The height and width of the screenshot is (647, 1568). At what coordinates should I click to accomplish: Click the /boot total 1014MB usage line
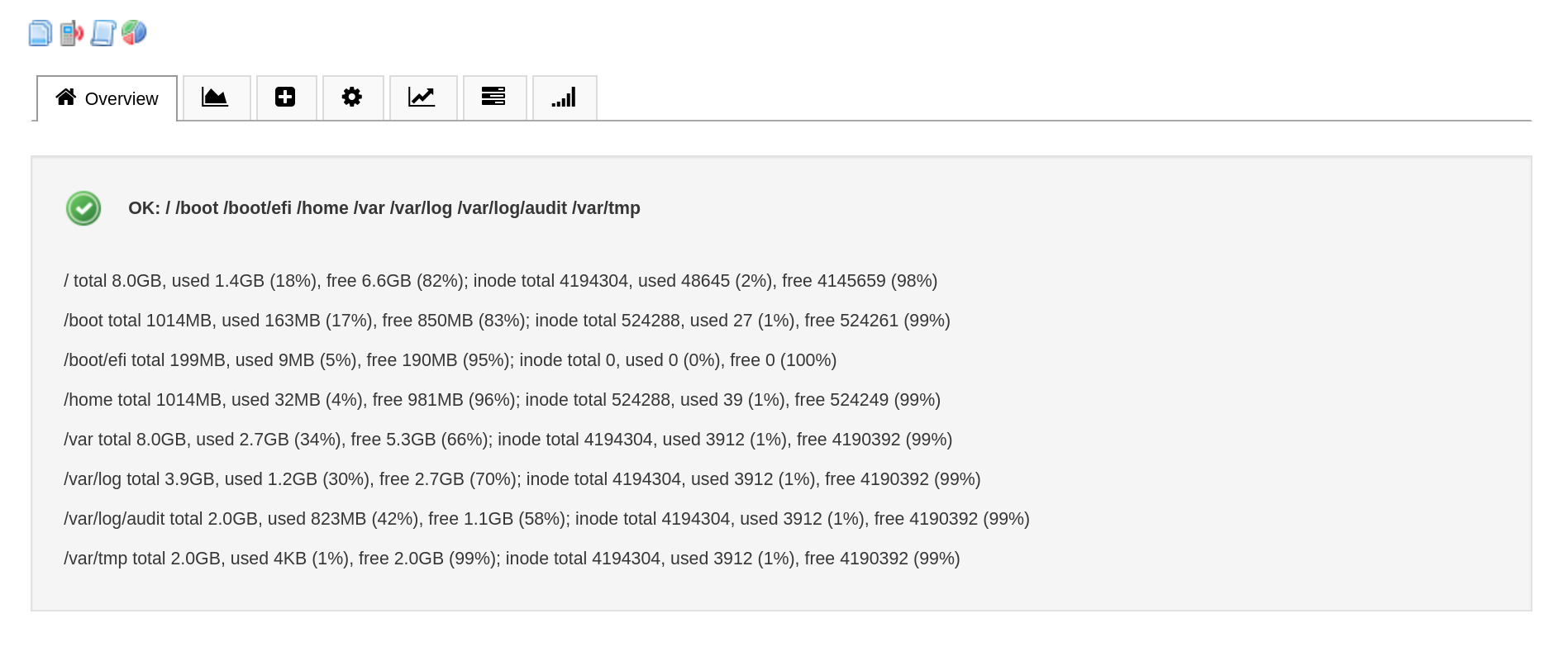pos(507,321)
